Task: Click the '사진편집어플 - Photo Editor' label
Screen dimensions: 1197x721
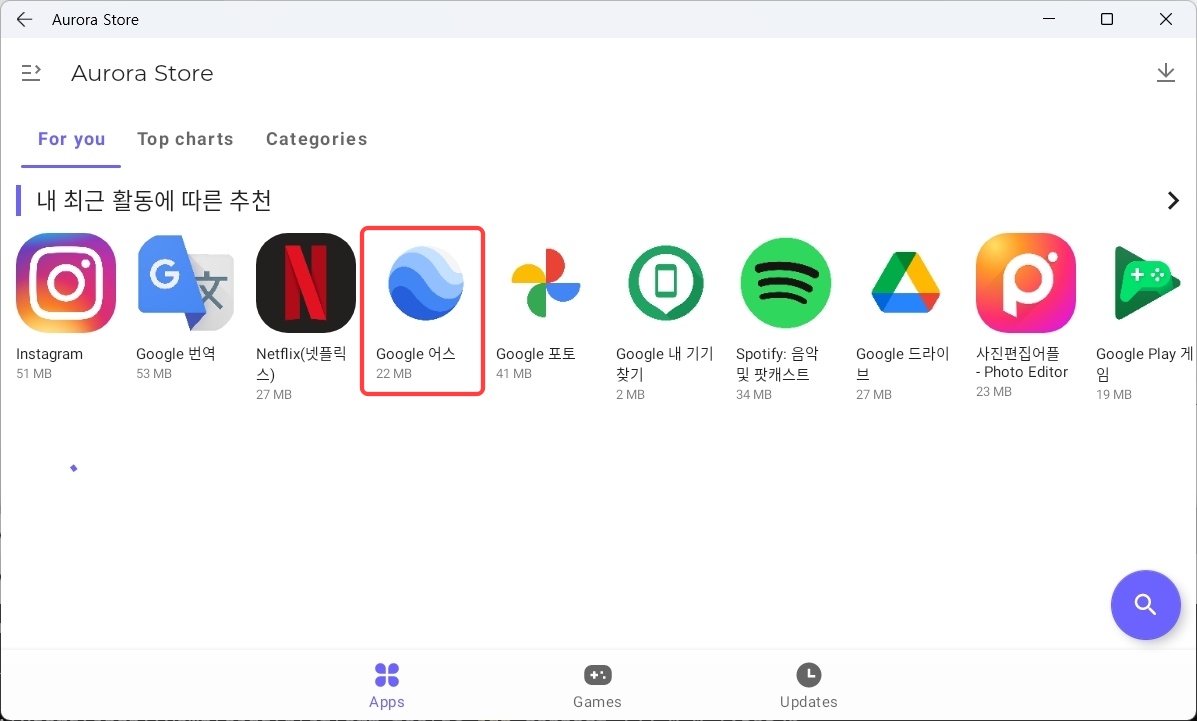Action: (1022, 362)
